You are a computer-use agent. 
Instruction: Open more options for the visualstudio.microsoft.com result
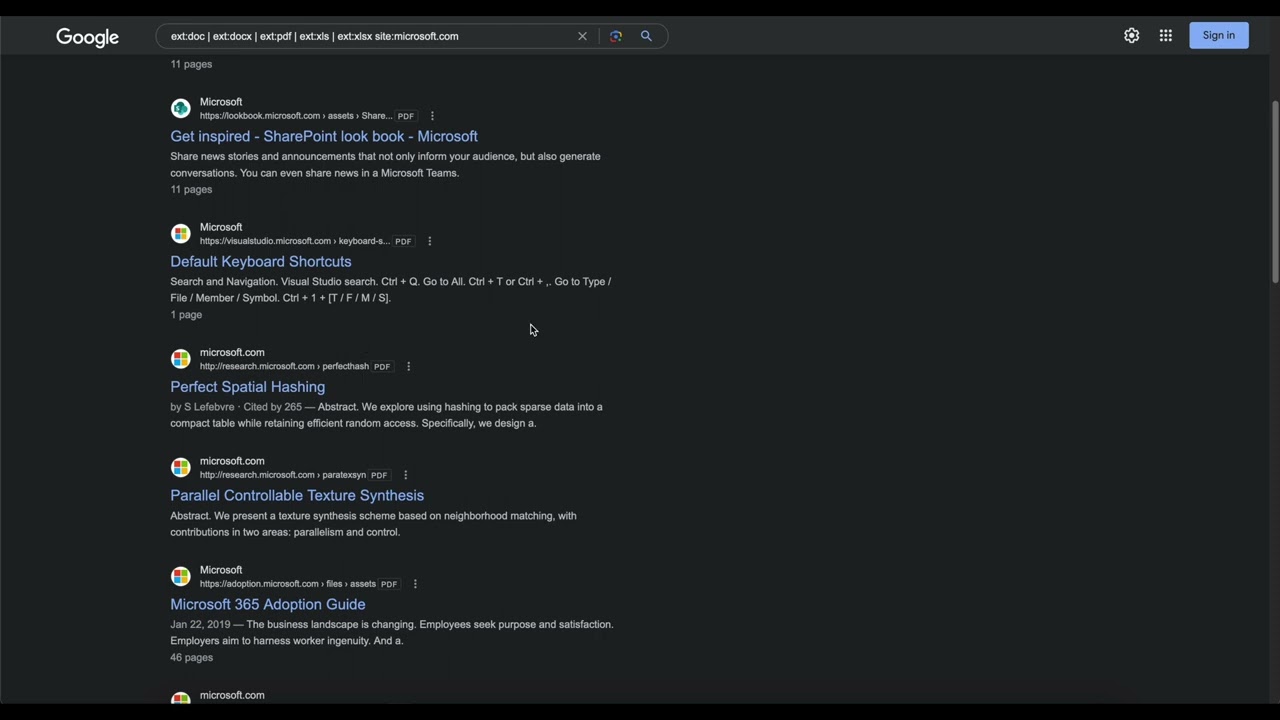tap(429, 241)
